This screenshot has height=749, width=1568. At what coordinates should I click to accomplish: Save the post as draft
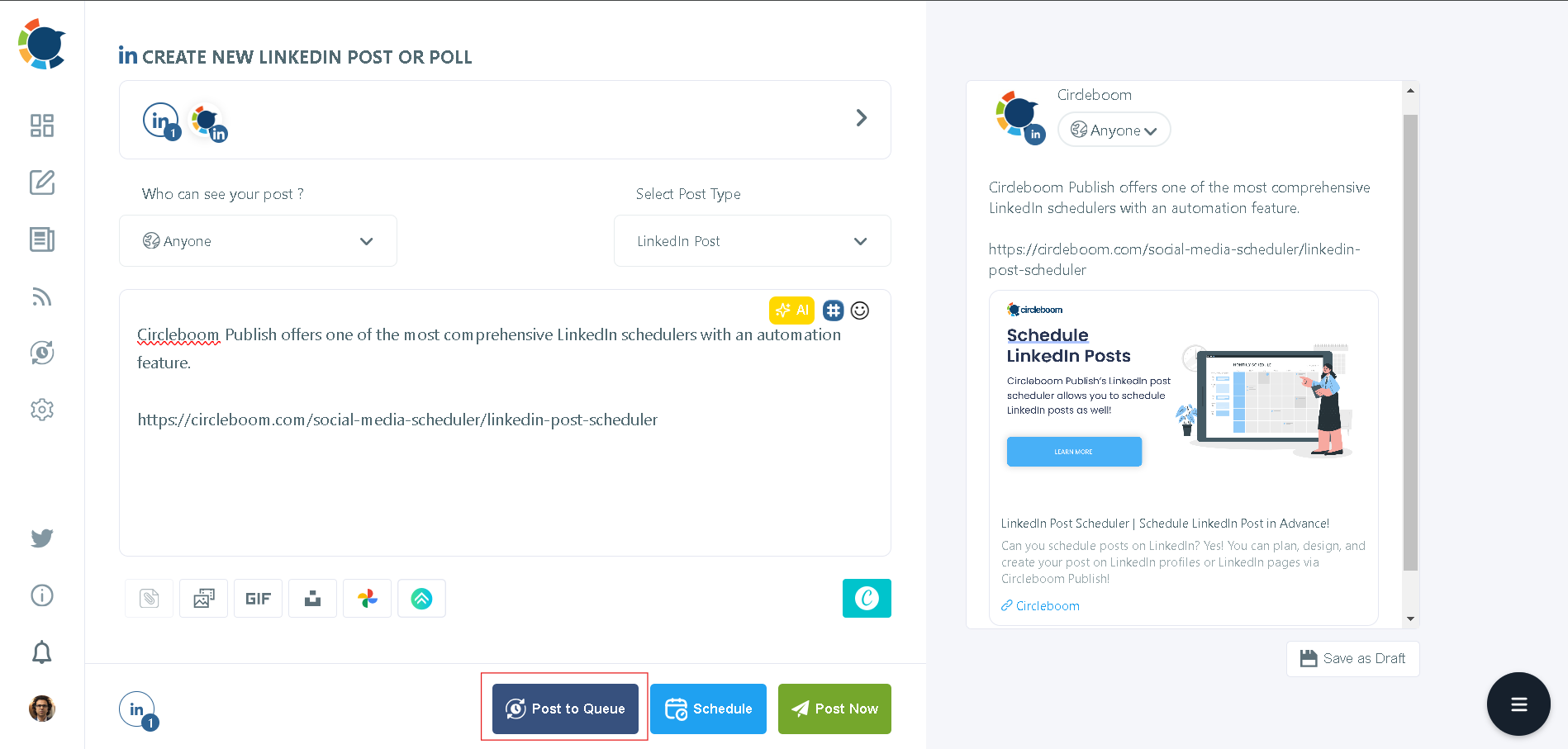coord(1352,658)
